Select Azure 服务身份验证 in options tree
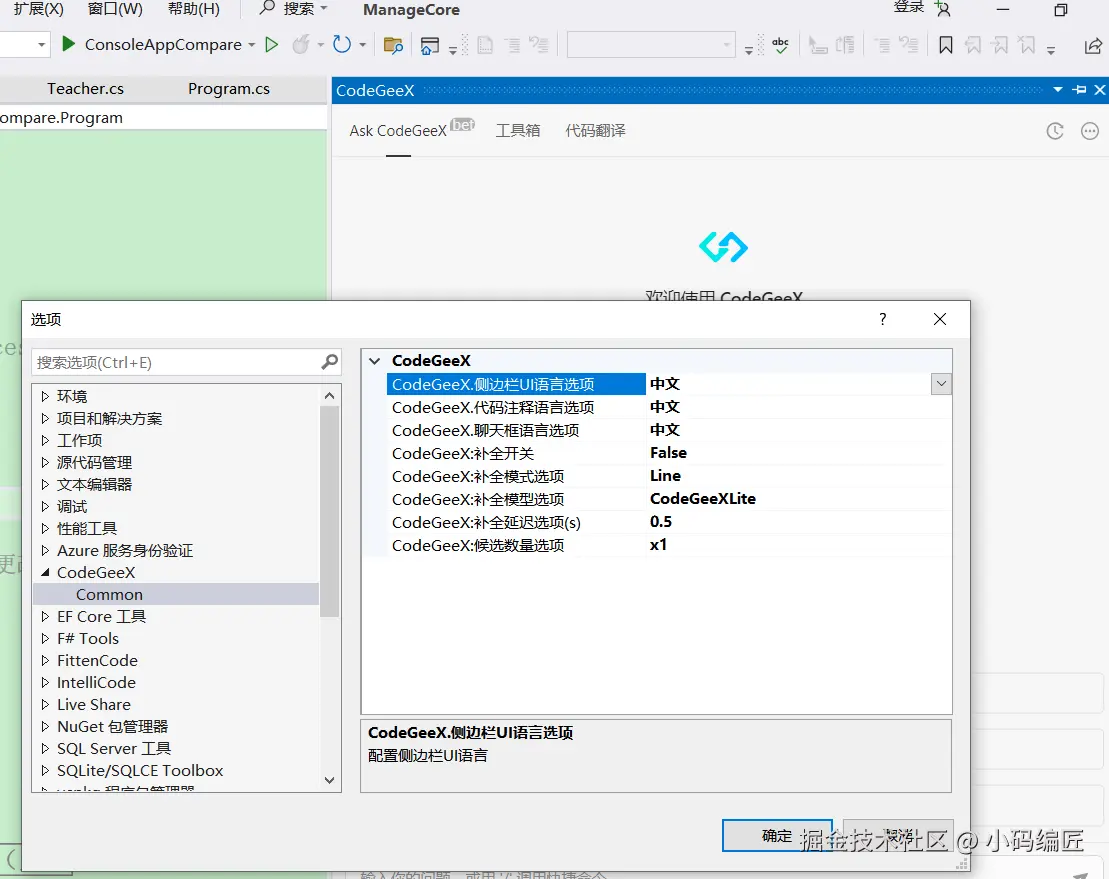This screenshot has width=1109, height=879. [125, 550]
